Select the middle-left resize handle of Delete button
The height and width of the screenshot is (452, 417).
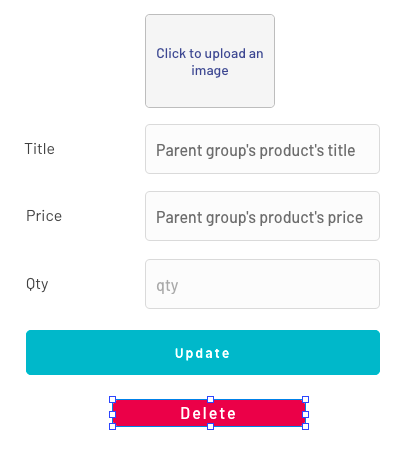(112, 414)
